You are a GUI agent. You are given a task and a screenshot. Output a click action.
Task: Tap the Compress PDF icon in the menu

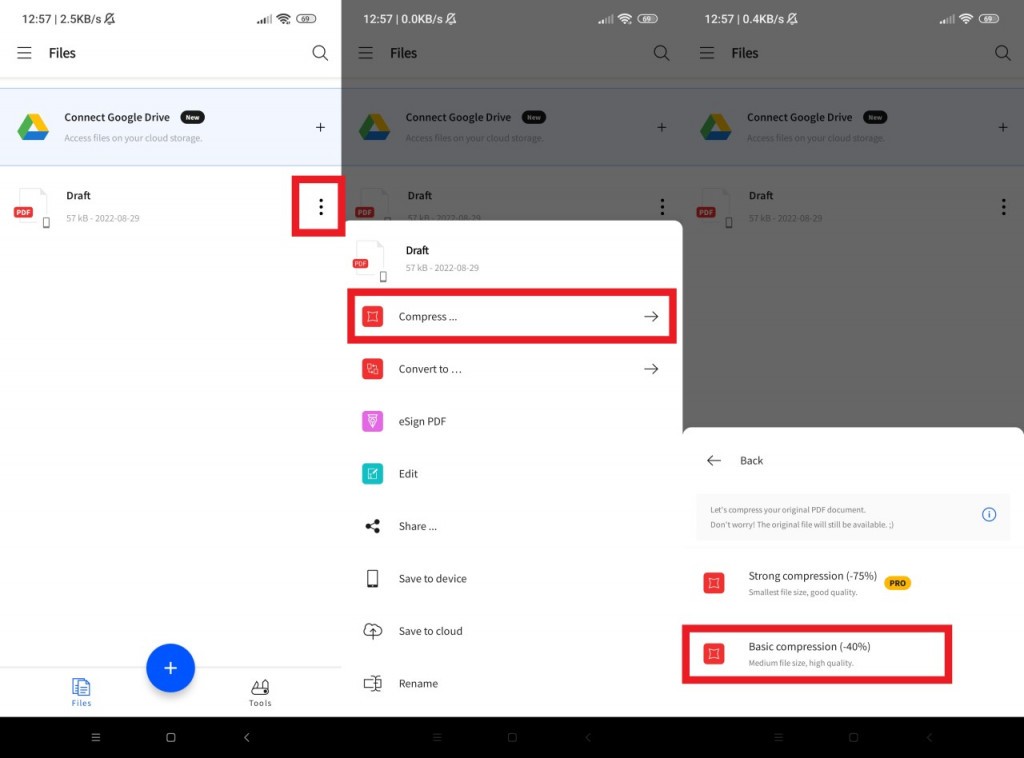(373, 315)
